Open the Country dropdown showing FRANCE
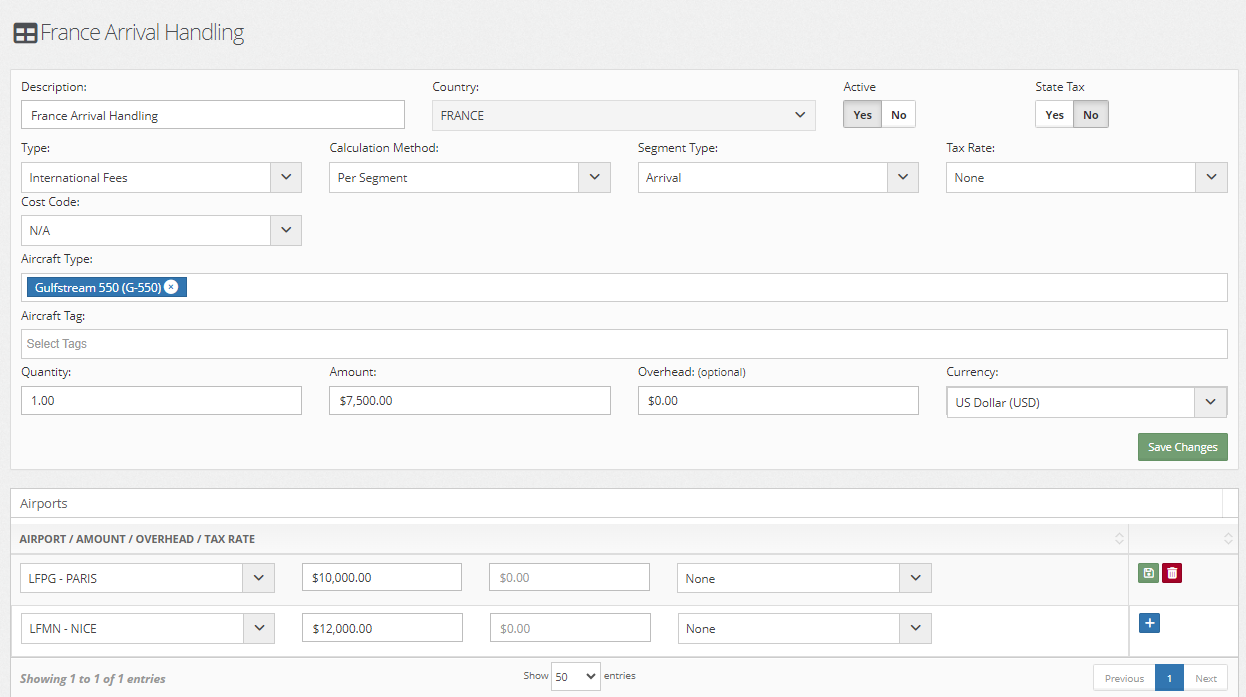 pos(624,115)
